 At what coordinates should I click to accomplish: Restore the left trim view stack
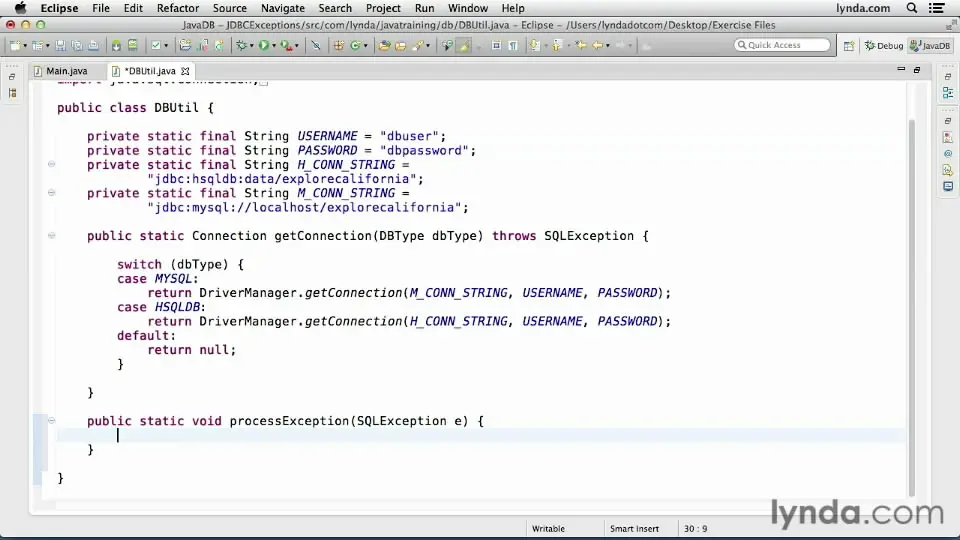coord(12,77)
